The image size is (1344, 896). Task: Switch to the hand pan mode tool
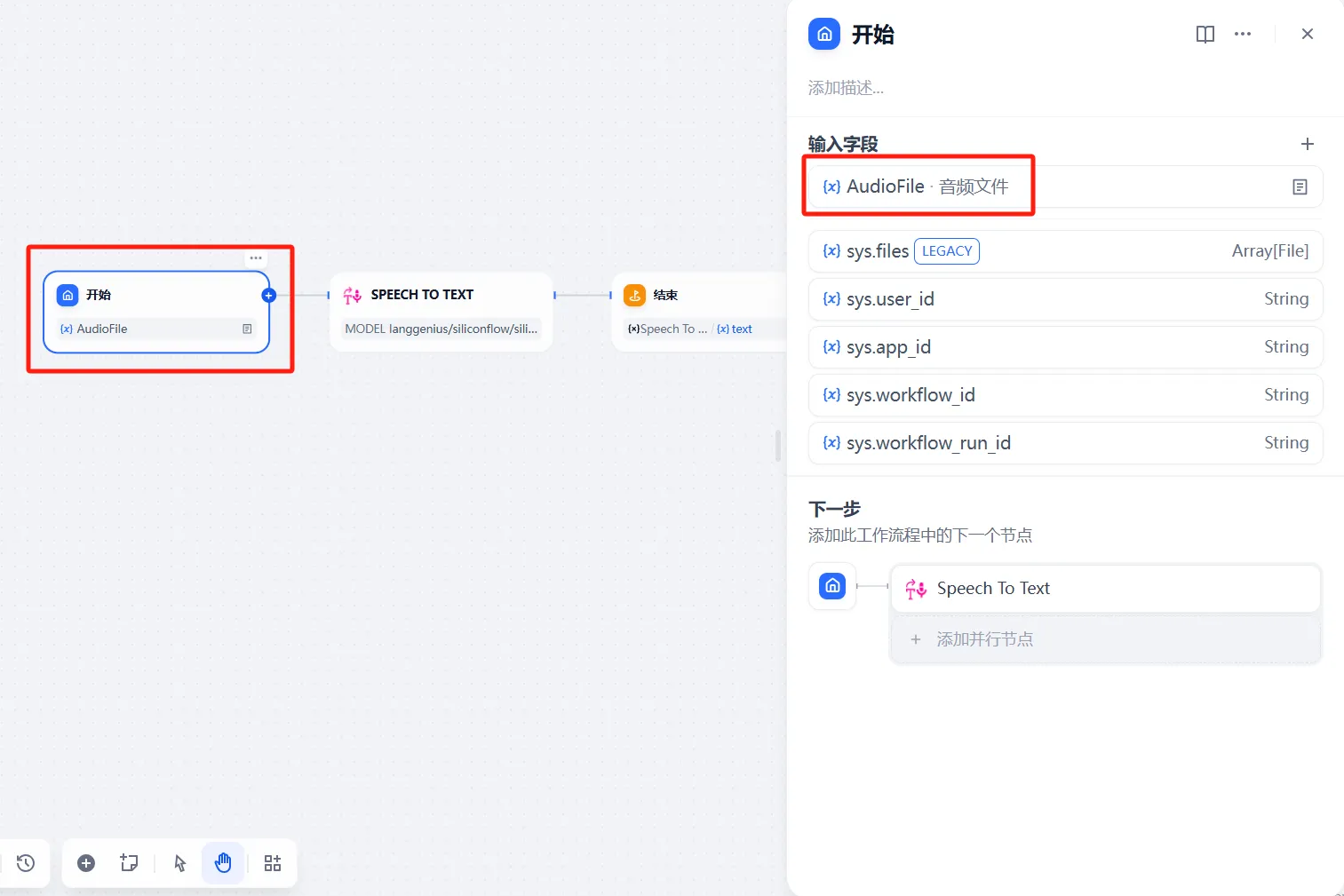click(223, 862)
